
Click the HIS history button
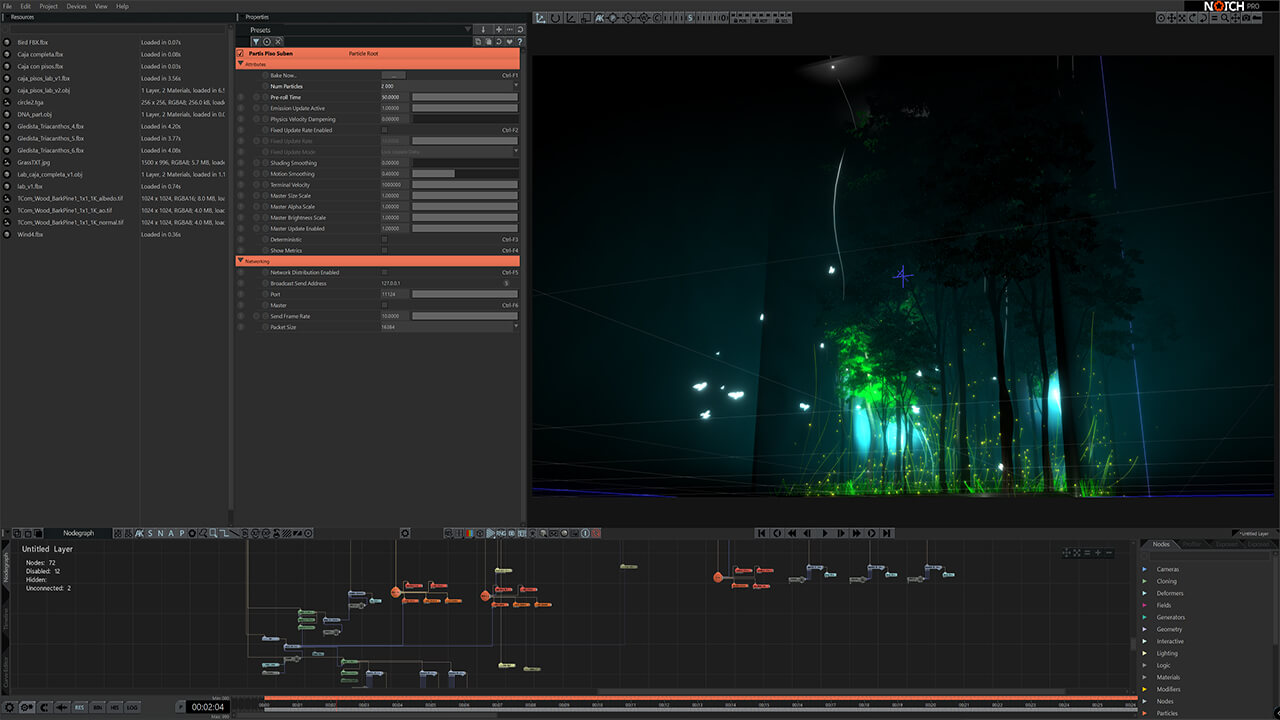[115, 707]
